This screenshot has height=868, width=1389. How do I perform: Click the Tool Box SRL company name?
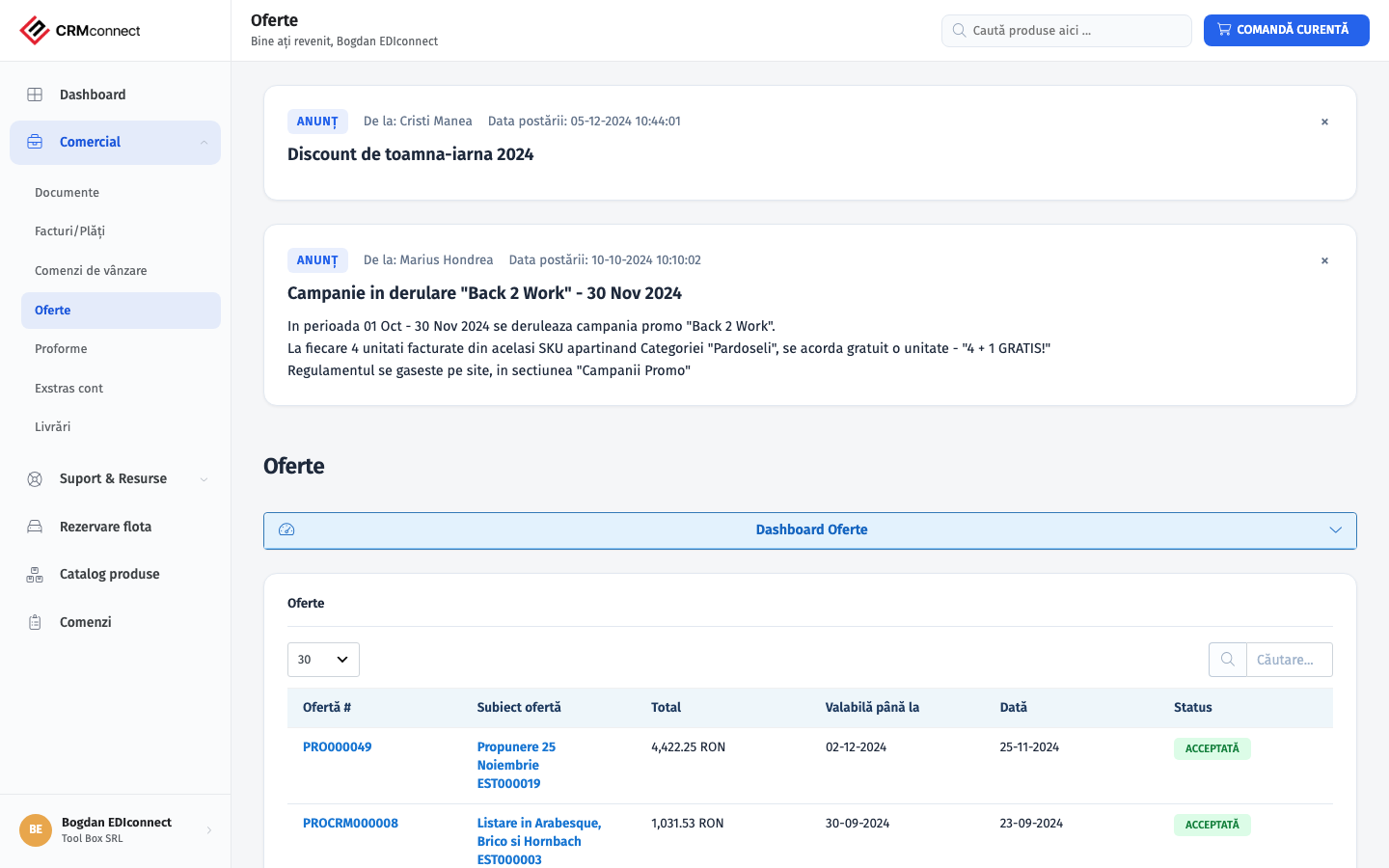click(93, 839)
